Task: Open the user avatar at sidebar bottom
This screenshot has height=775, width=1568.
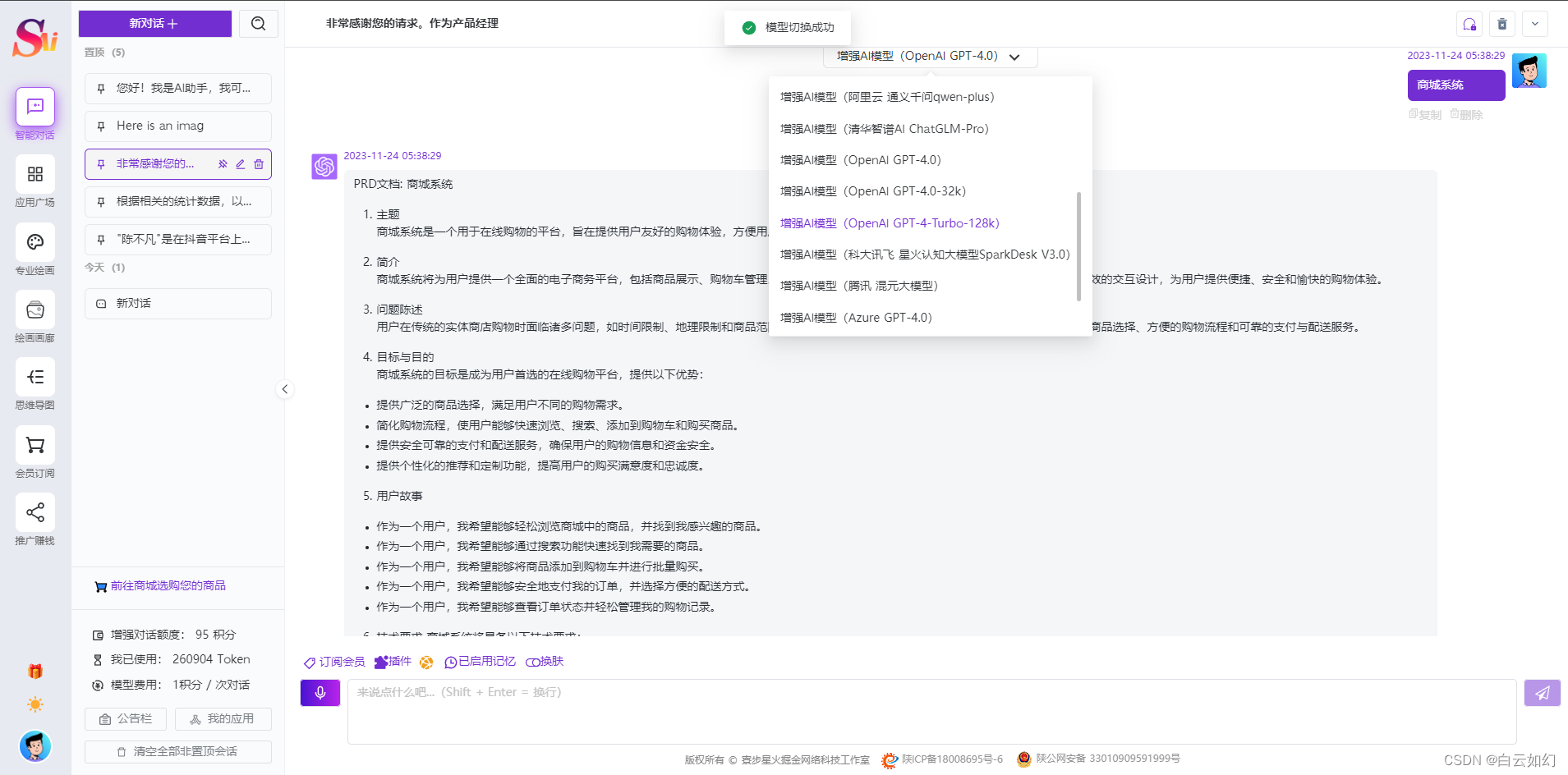Action: [34, 746]
